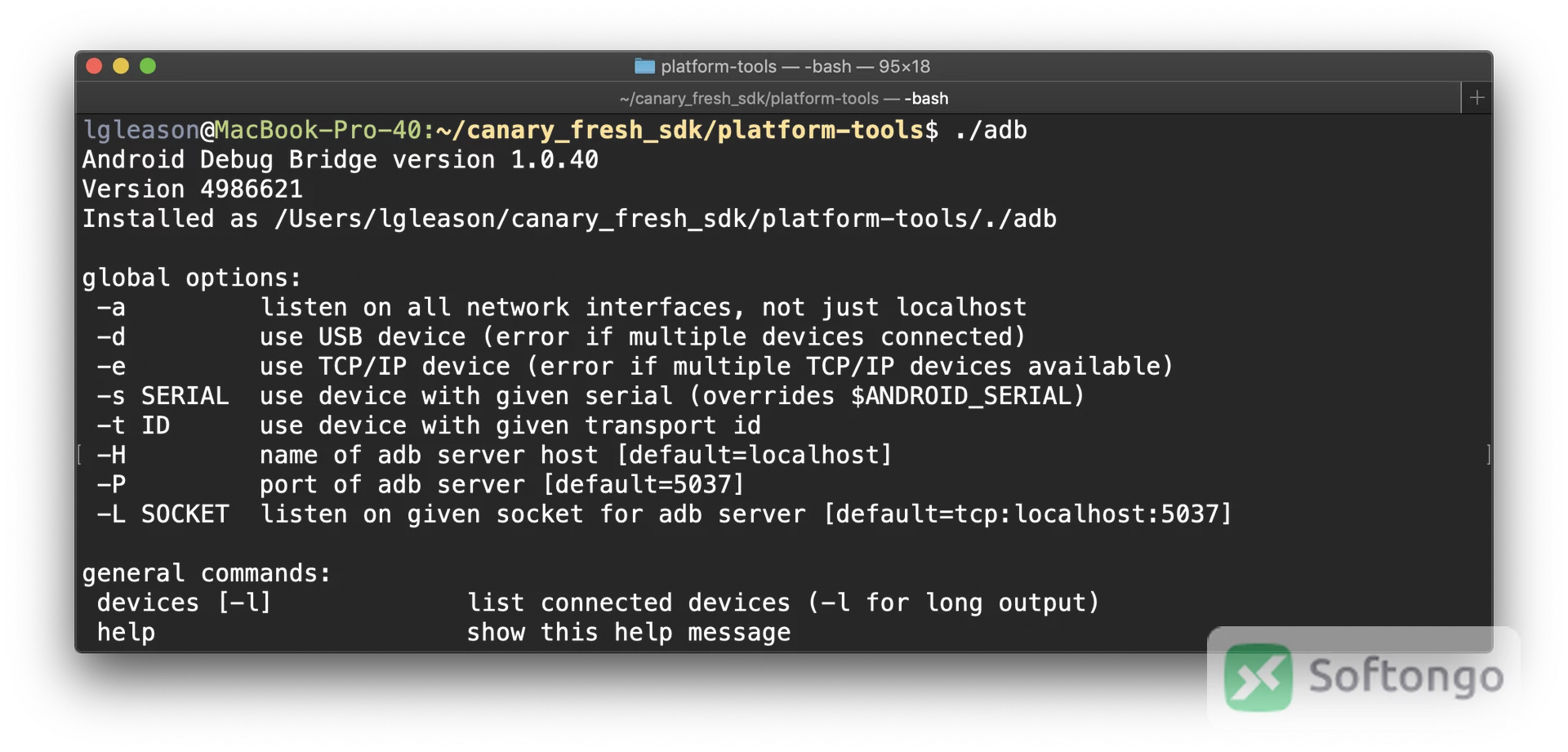Click the '-e' use TCP/IP device line

(635, 366)
